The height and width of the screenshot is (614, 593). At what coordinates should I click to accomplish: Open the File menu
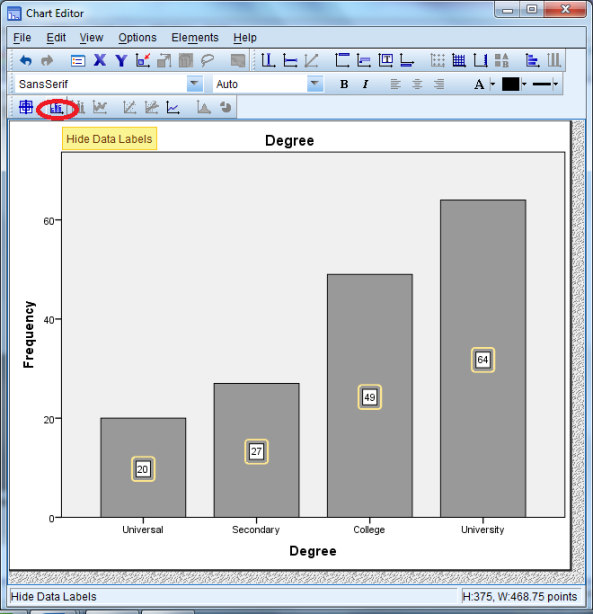22,38
